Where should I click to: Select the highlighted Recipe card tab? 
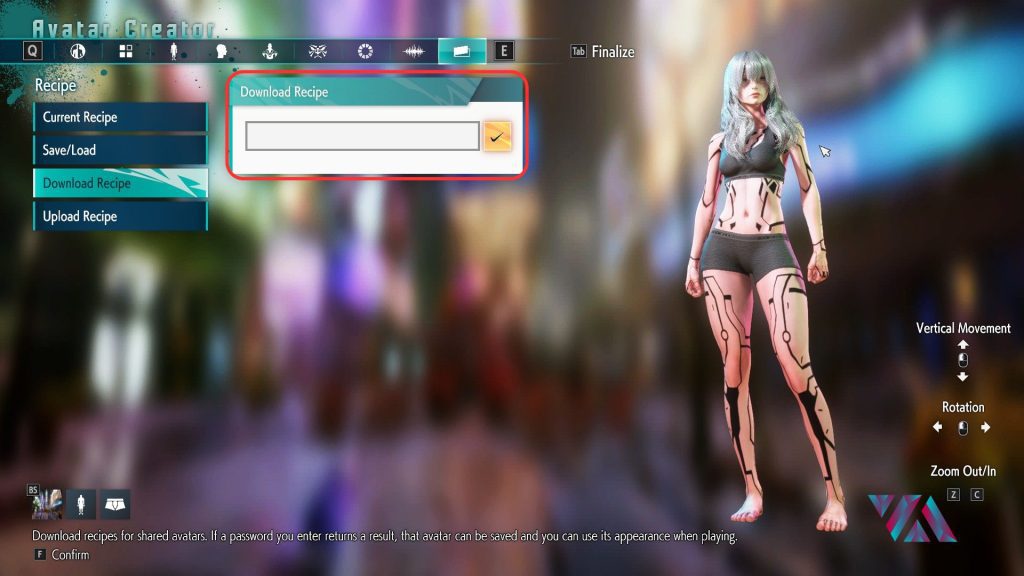(461, 51)
